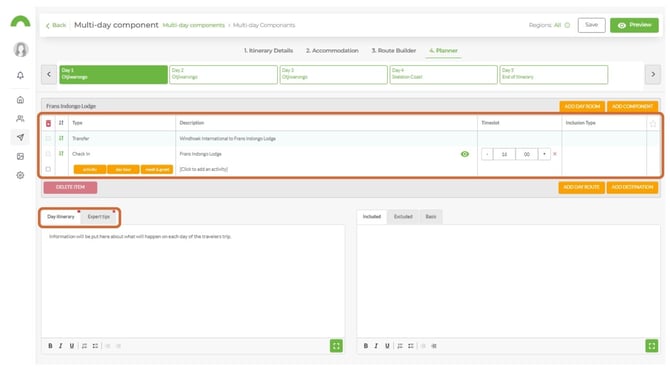The height and width of the screenshot is (370, 670).
Task: Click the sort icon in table header
Action: pyautogui.click(x=61, y=123)
